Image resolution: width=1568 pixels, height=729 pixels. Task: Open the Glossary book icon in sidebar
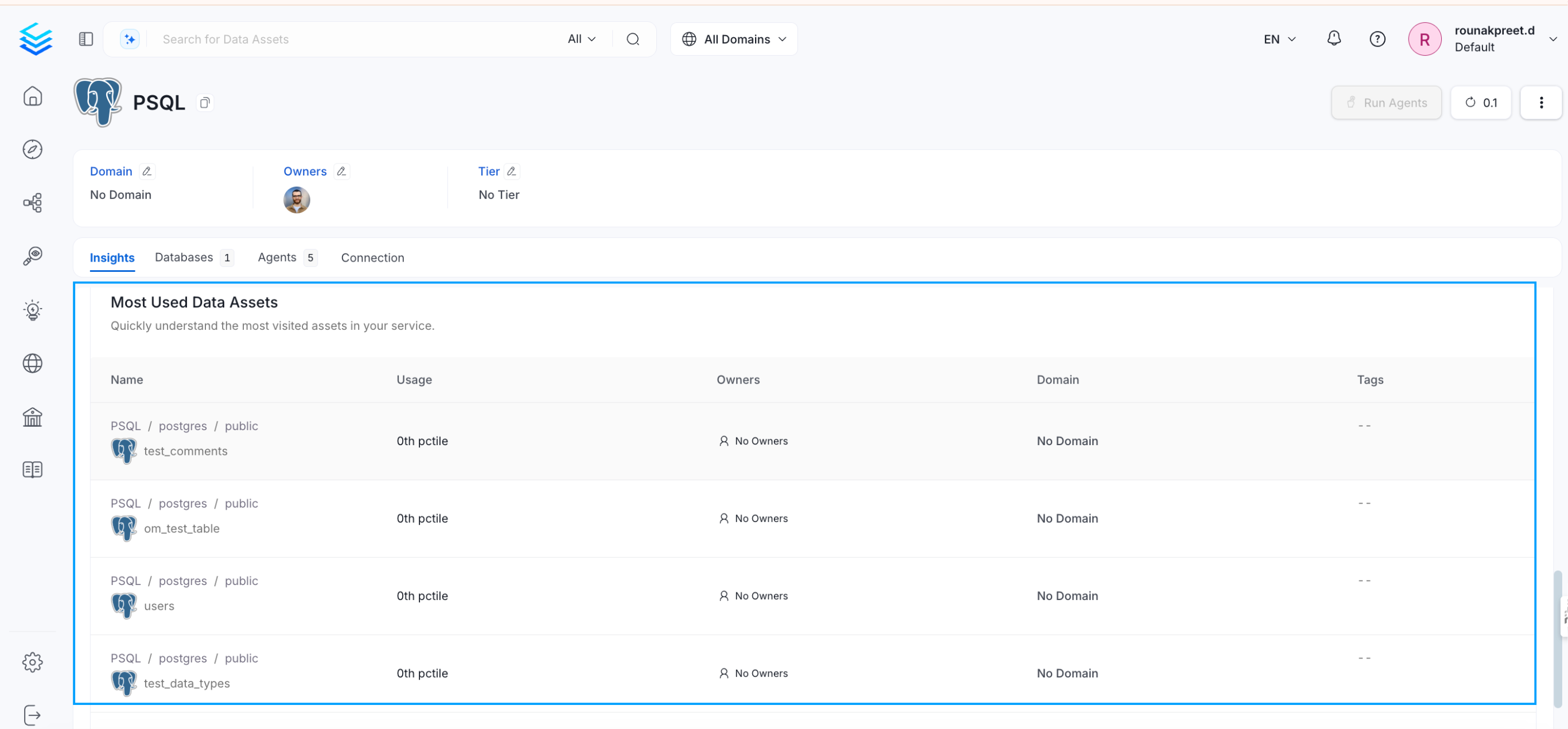[x=32, y=469]
